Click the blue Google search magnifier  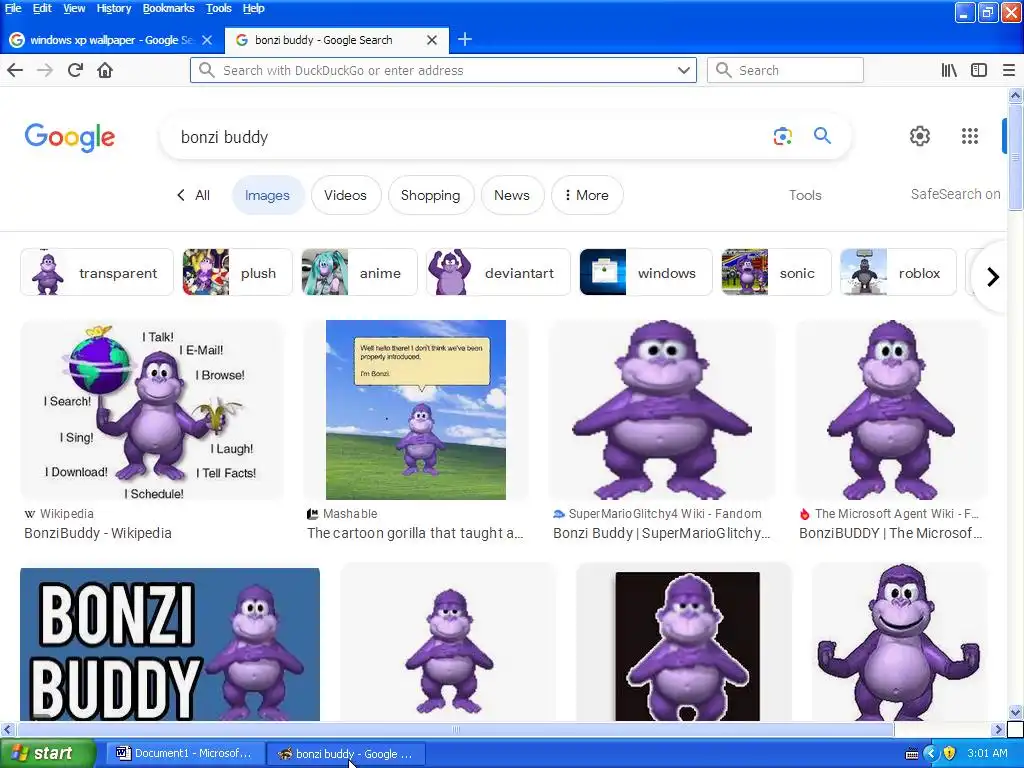(822, 136)
